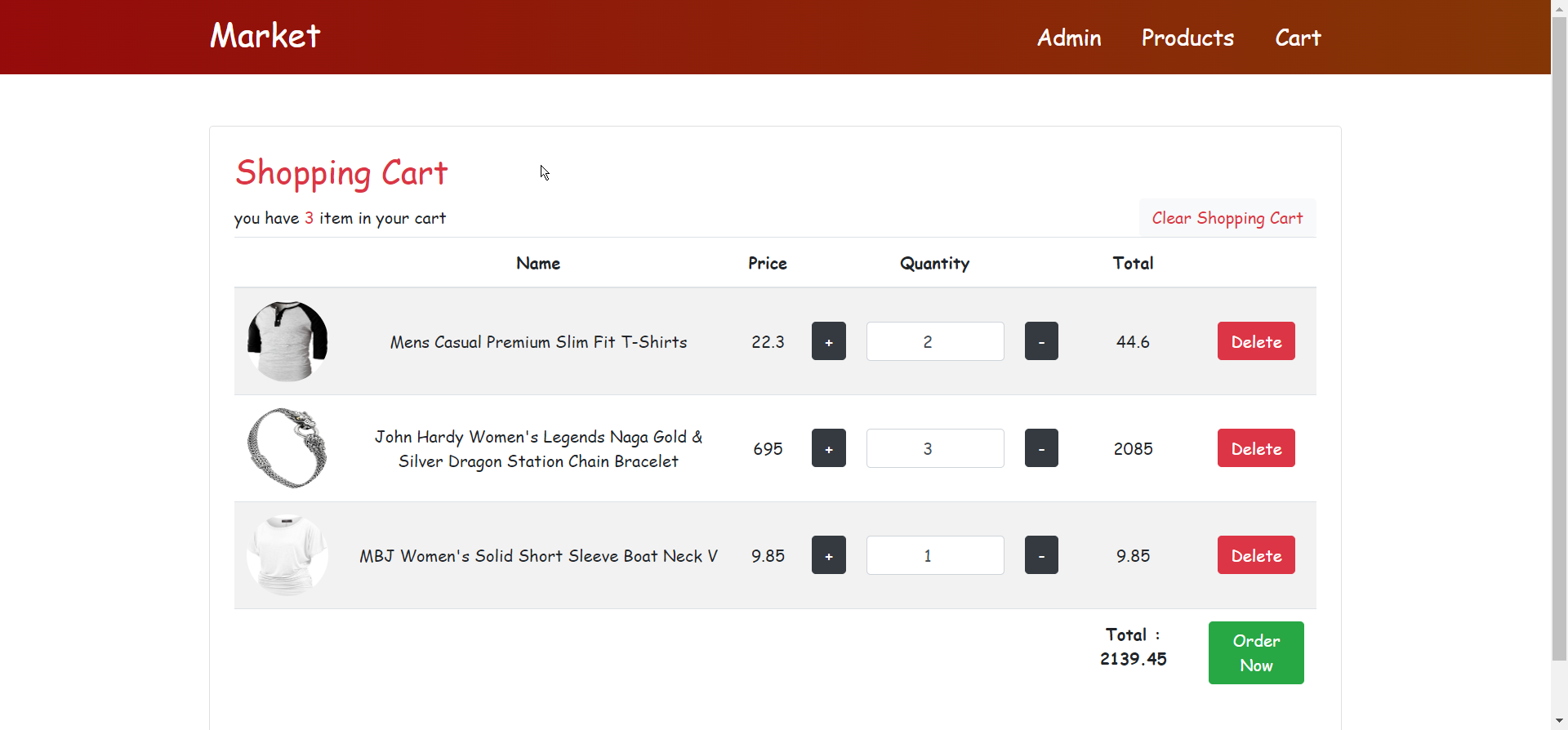
Task: Click the page scrollbar down arrow
Action: (1559, 722)
